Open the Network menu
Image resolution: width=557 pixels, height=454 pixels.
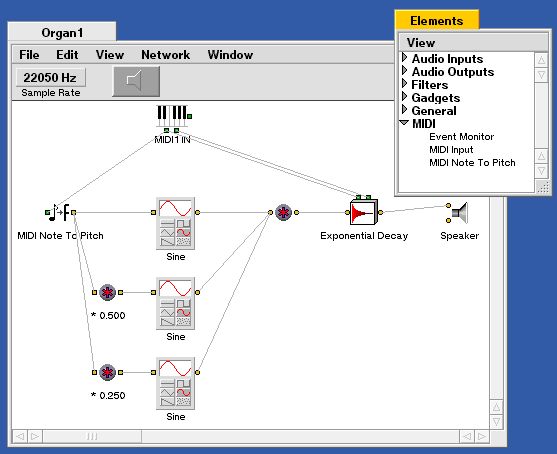coord(166,55)
